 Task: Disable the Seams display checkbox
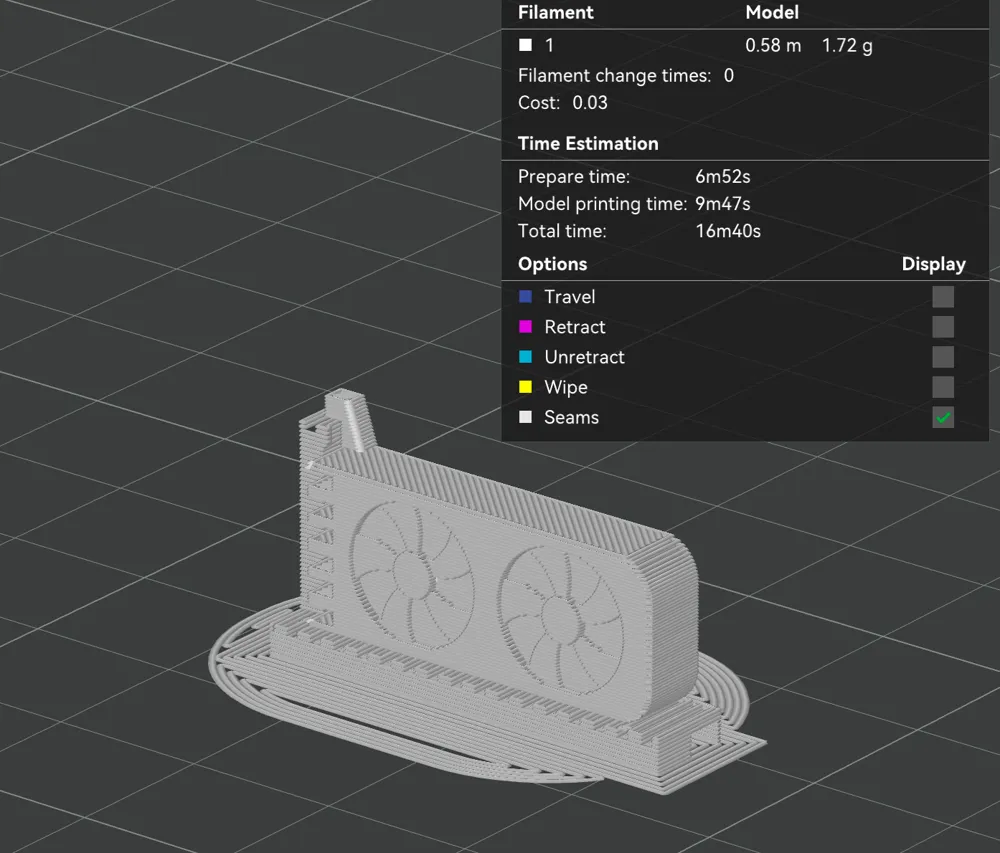click(941, 417)
